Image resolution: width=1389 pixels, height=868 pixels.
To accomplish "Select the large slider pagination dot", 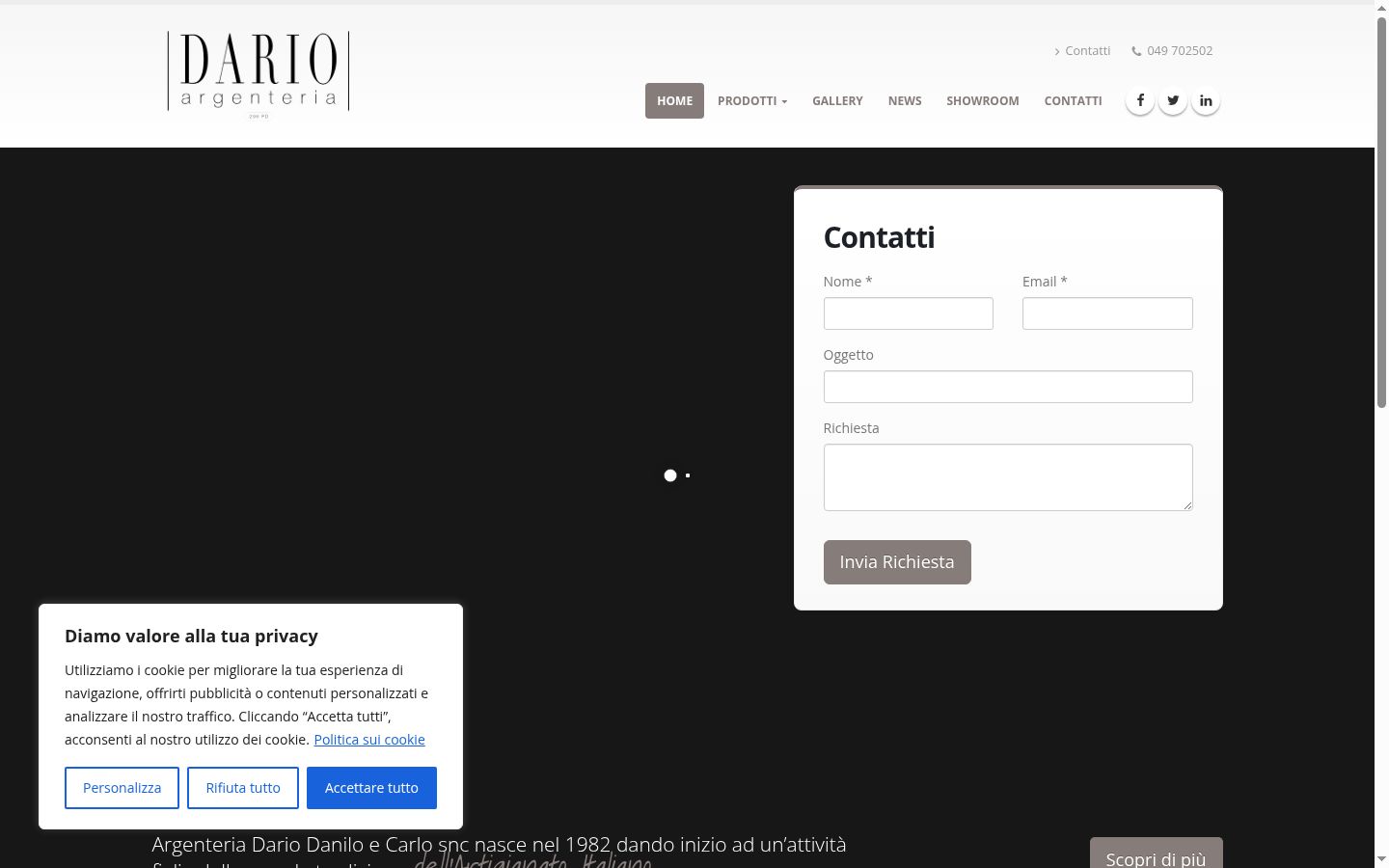I will pyautogui.click(x=670, y=475).
